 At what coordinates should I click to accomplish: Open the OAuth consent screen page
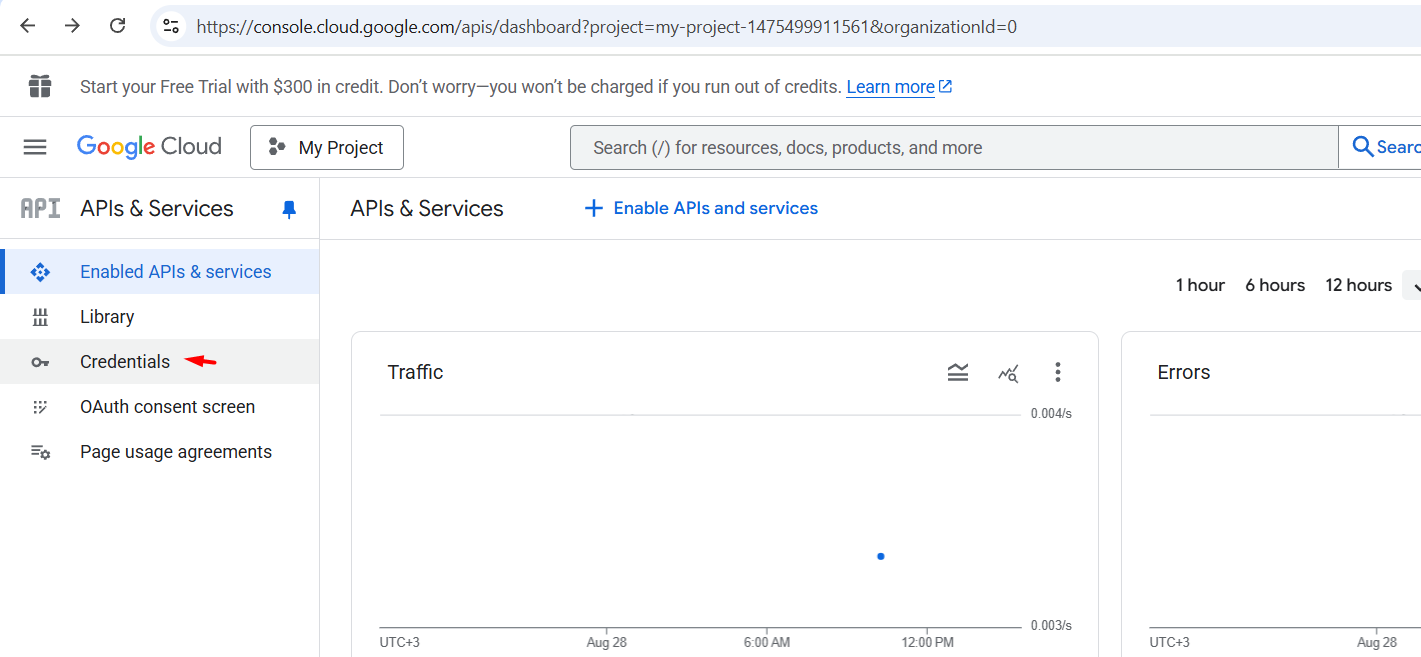167,407
